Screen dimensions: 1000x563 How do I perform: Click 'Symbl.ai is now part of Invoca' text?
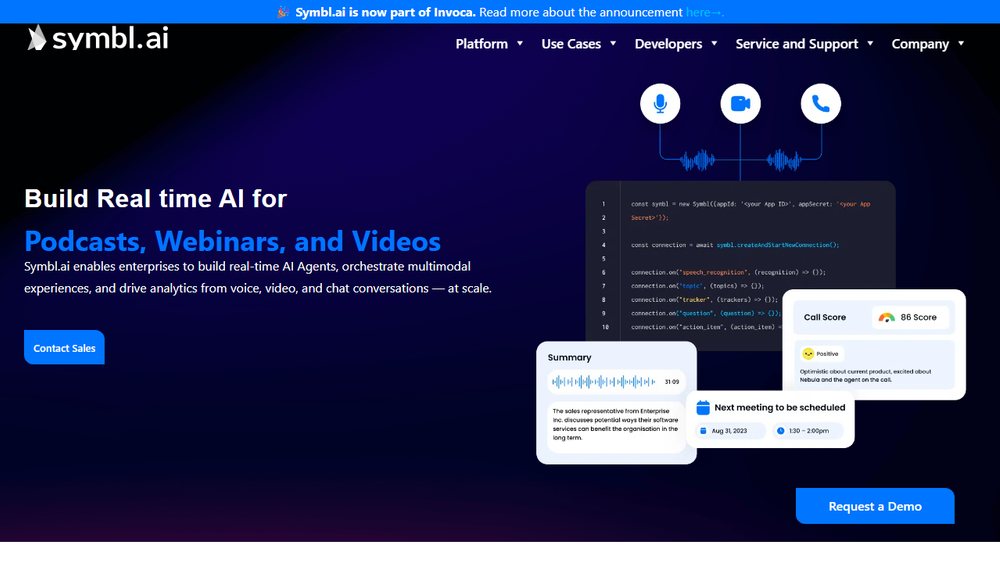point(385,12)
